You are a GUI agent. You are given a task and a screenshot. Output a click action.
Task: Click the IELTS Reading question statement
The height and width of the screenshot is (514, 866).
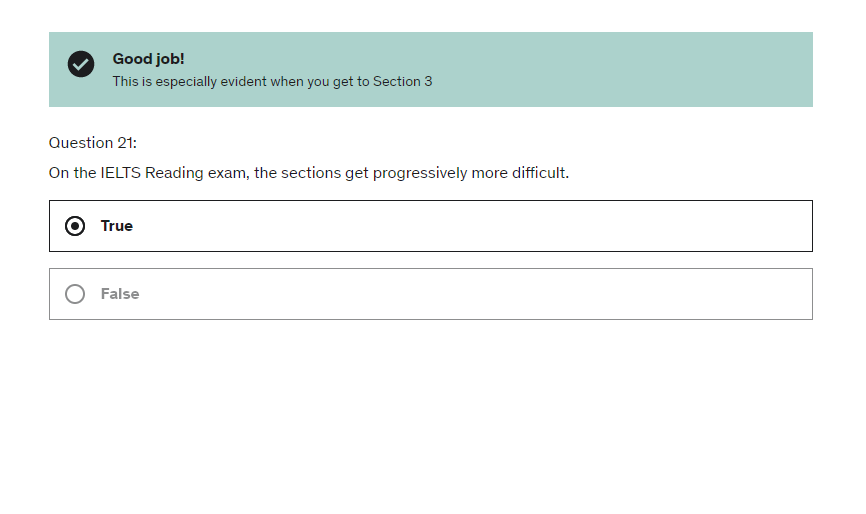coord(309,173)
